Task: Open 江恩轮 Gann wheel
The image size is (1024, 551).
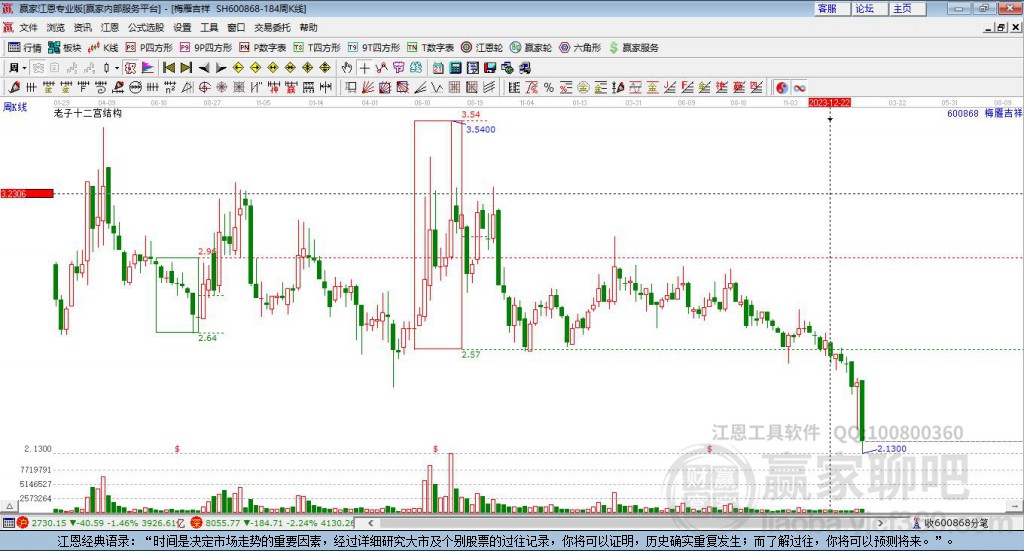Action: [x=482, y=48]
